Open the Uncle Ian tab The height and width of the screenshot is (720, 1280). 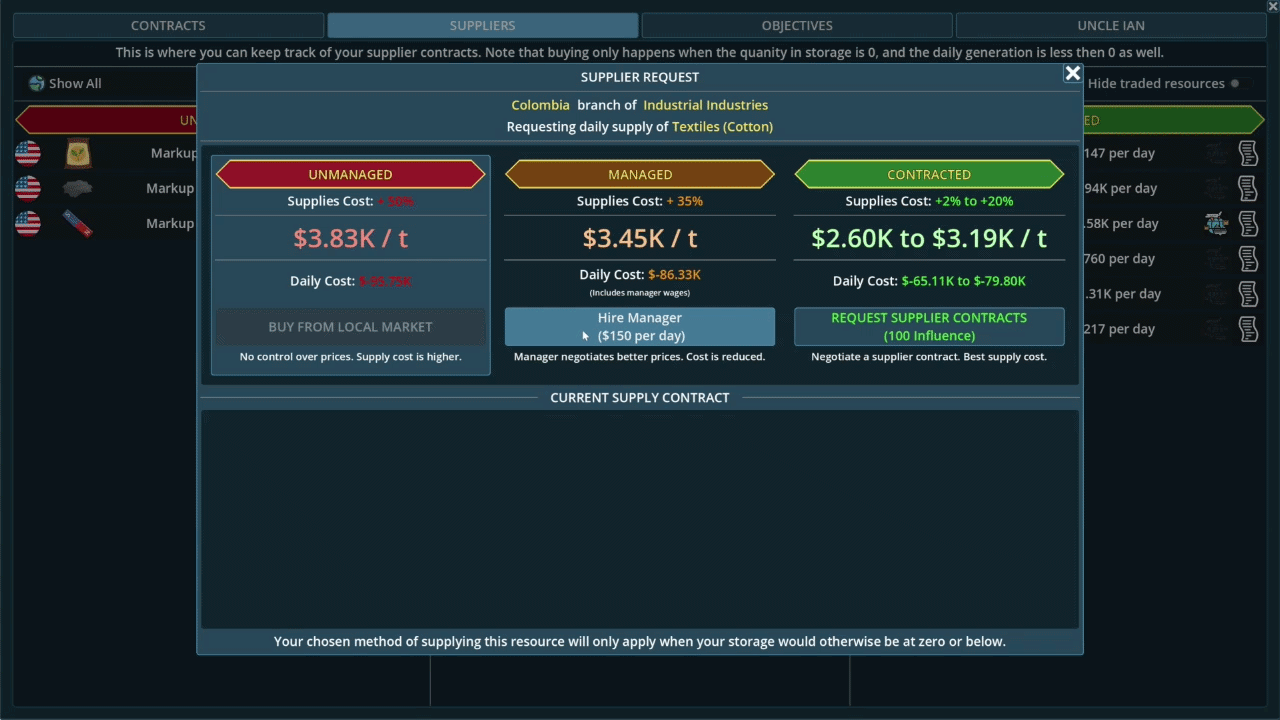(x=1111, y=25)
